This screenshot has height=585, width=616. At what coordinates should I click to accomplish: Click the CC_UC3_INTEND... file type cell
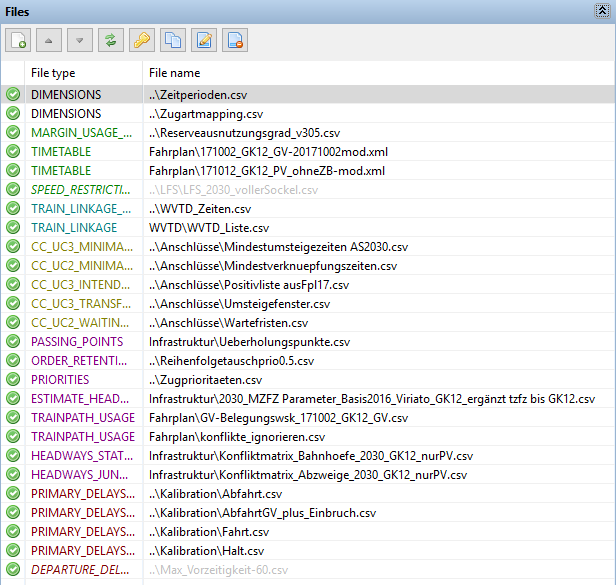(x=80, y=284)
